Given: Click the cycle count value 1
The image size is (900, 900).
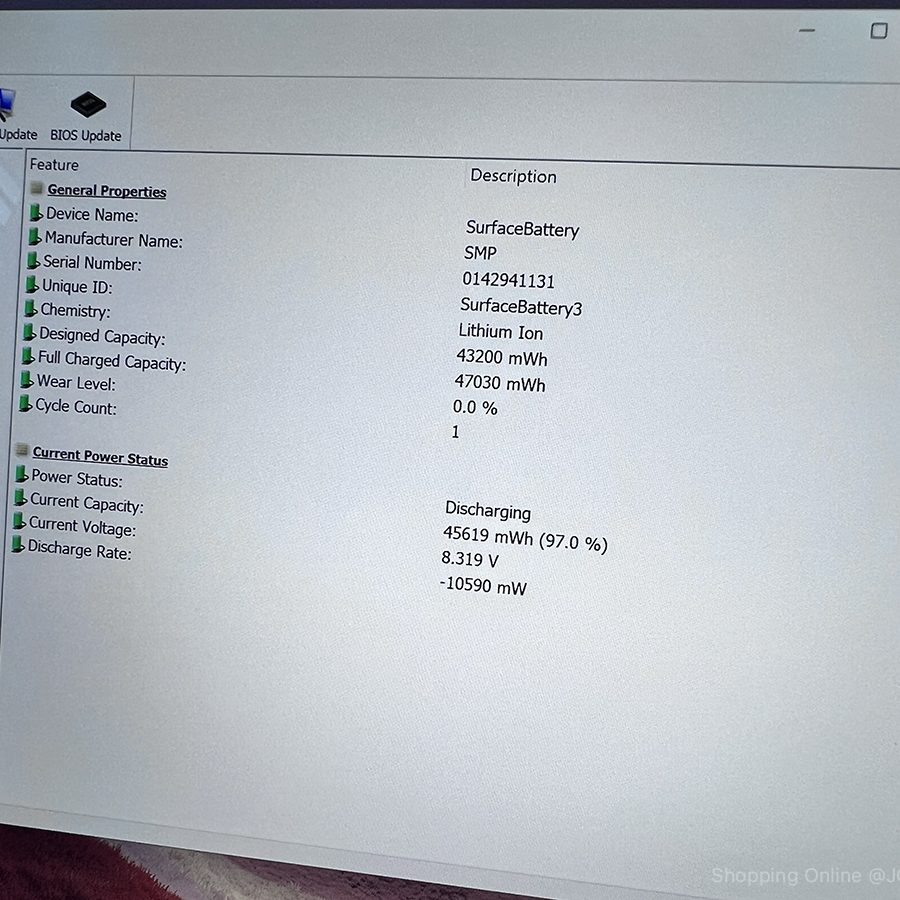Looking at the screenshot, I should [456, 432].
